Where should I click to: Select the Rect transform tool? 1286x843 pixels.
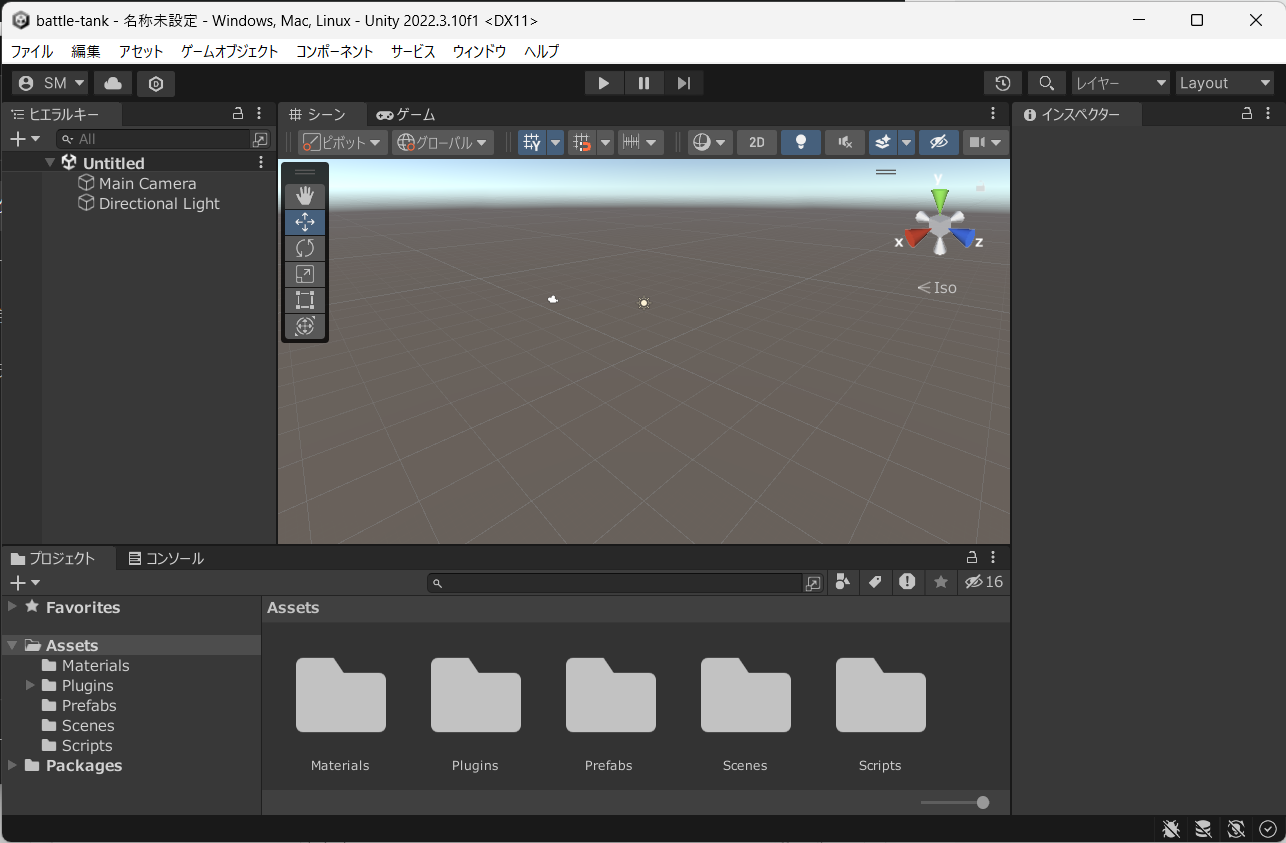305,300
